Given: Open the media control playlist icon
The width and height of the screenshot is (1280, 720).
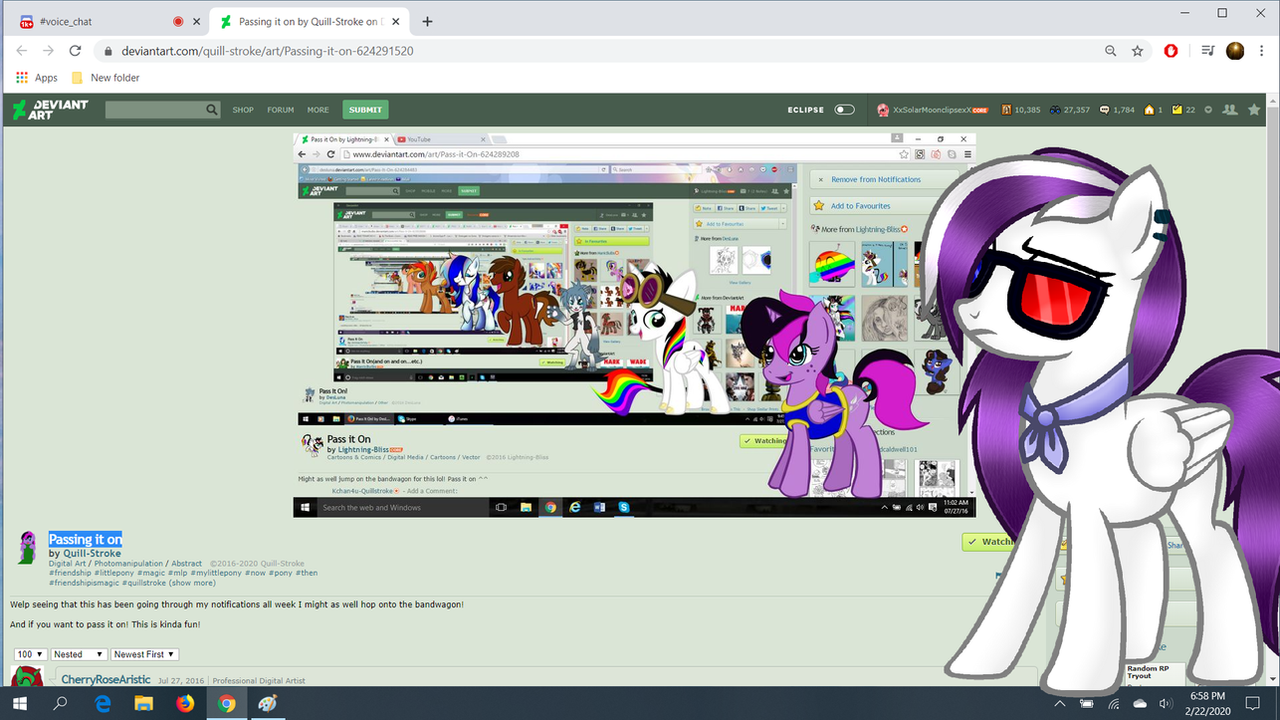Looking at the screenshot, I should 1208,51.
